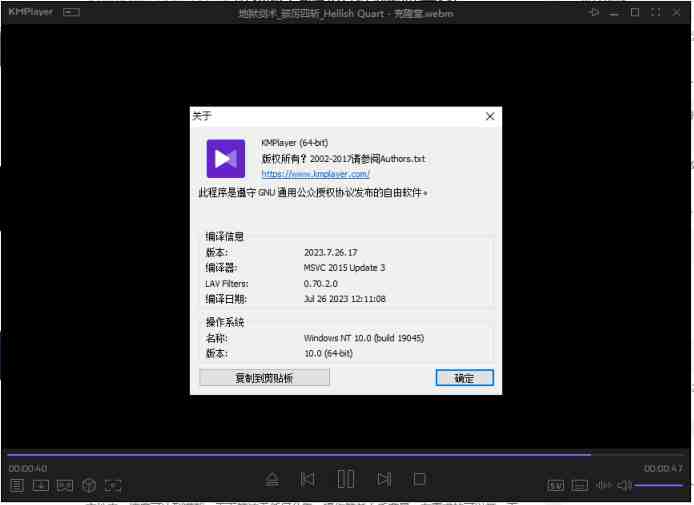Image resolution: width=694 pixels, height=505 pixels.
Task: Close the 关于 dialog with X
Action: pyautogui.click(x=490, y=116)
